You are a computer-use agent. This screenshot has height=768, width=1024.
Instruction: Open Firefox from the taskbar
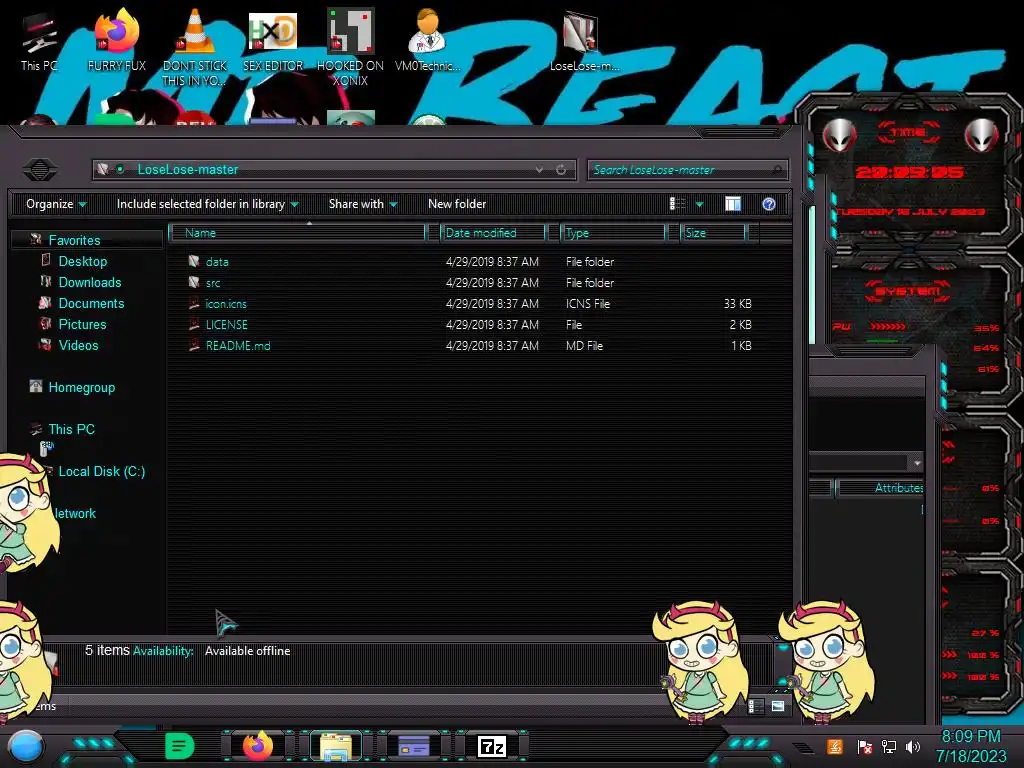coord(257,746)
